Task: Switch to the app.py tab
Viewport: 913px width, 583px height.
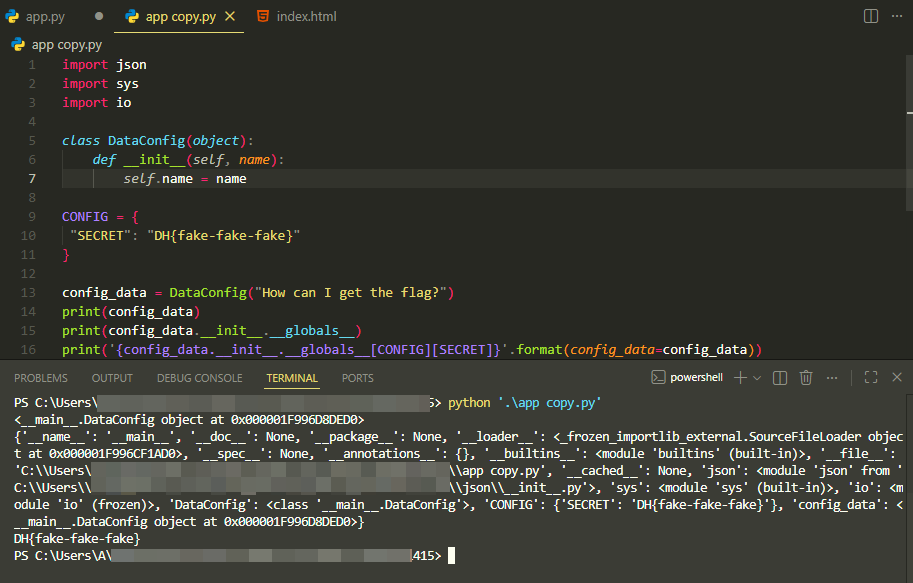Action: click(x=43, y=17)
